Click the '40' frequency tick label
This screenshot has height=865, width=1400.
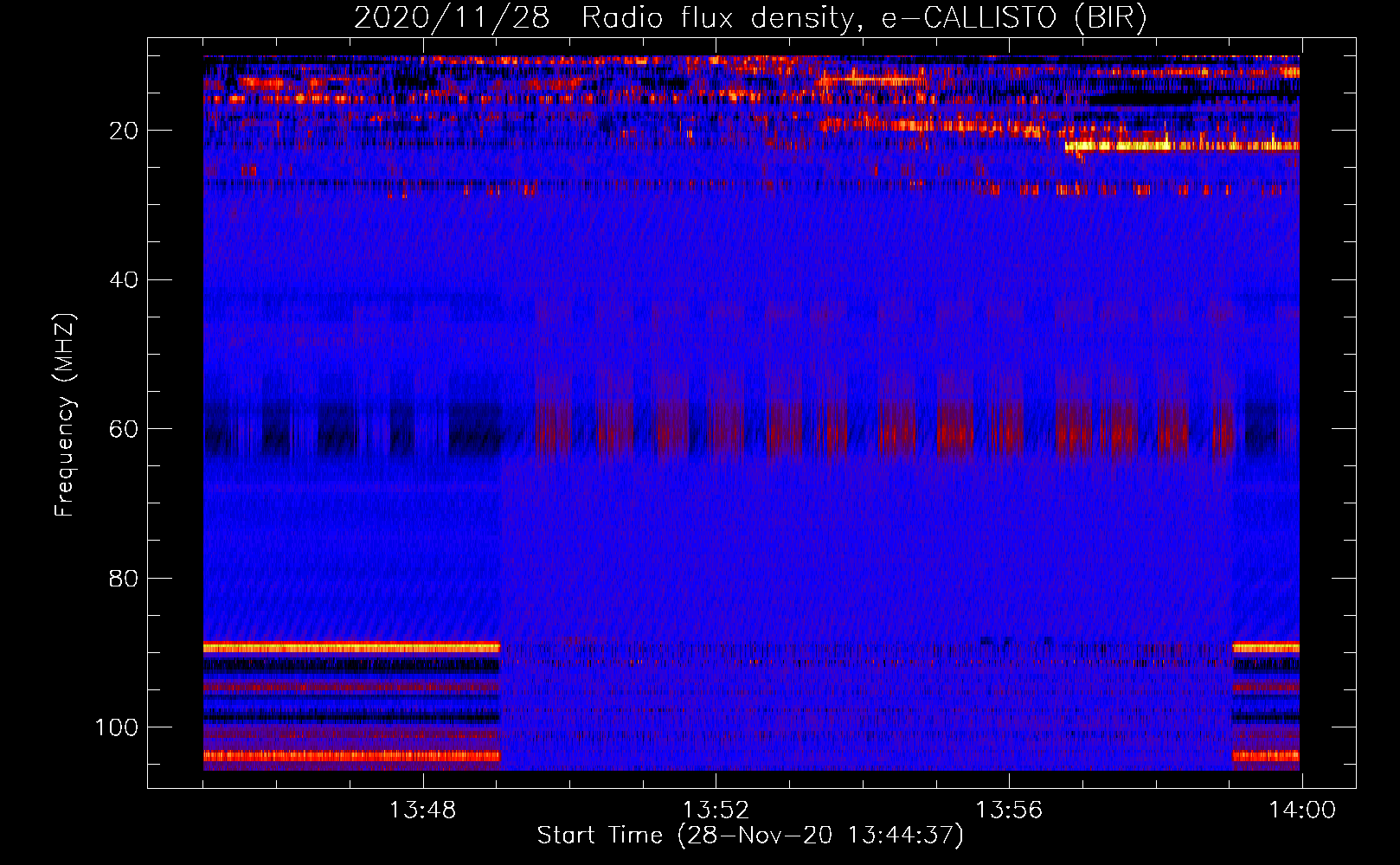click(x=123, y=280)
